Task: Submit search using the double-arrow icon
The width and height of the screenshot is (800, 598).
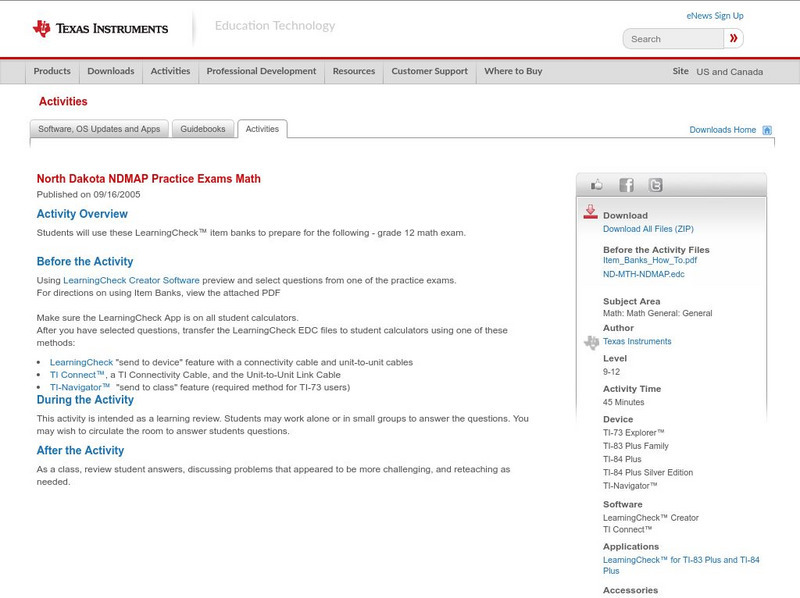Action: pos(733,38)
